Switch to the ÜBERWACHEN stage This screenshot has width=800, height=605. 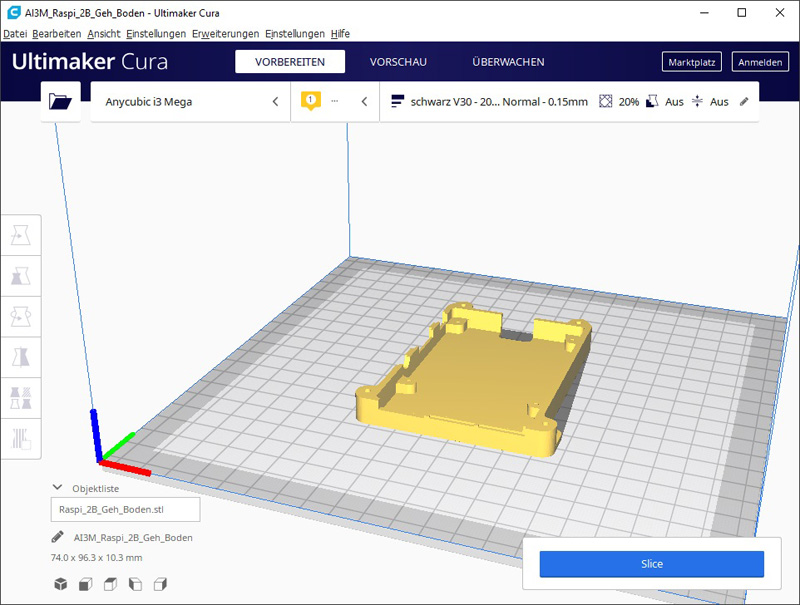[x=508, y=62]
